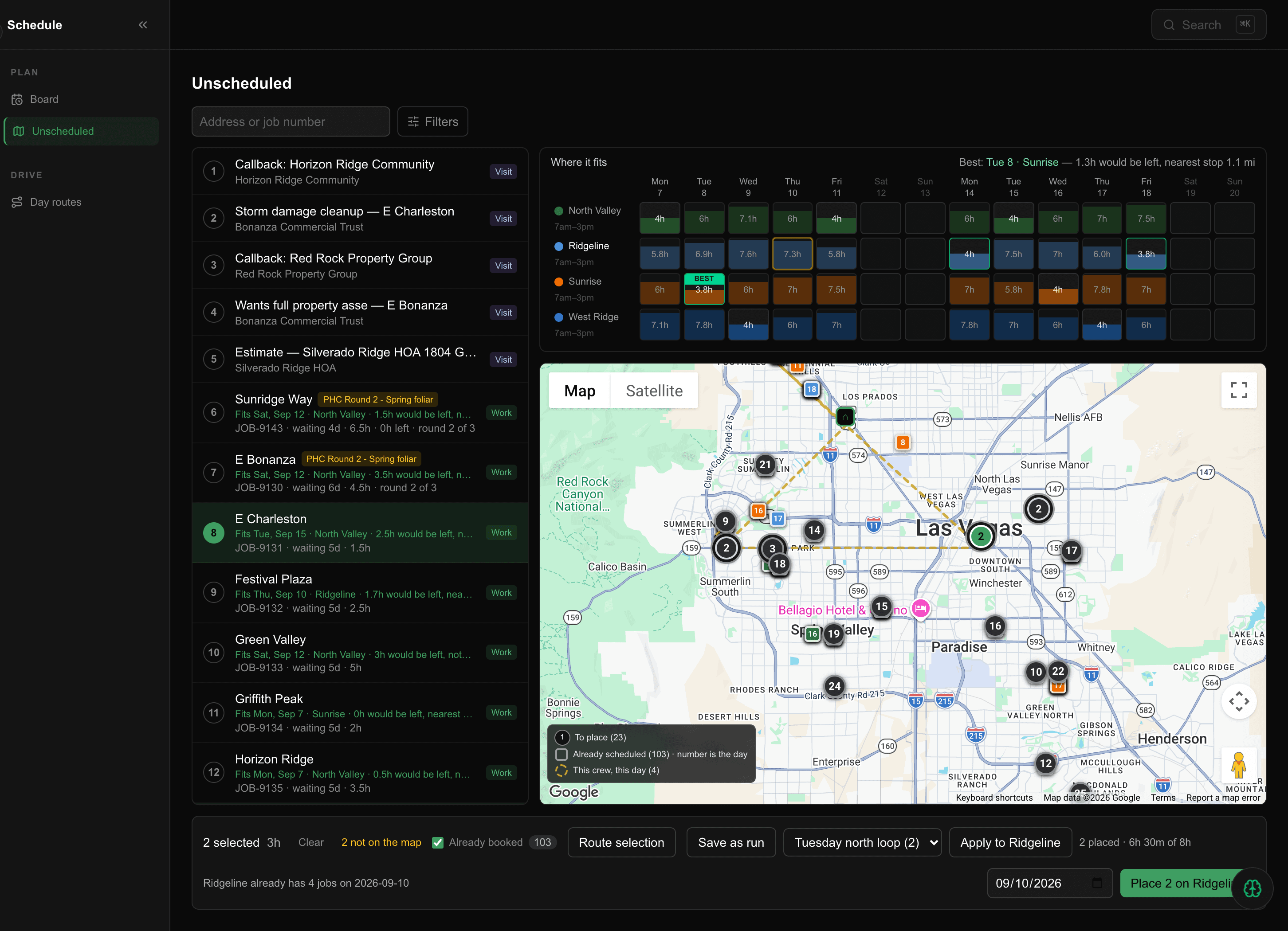The width and height of the screenshot is (1288, 931).
Task: Toggle fullscreen map view
Action: pyautogui.click(x=1239, y=390)
